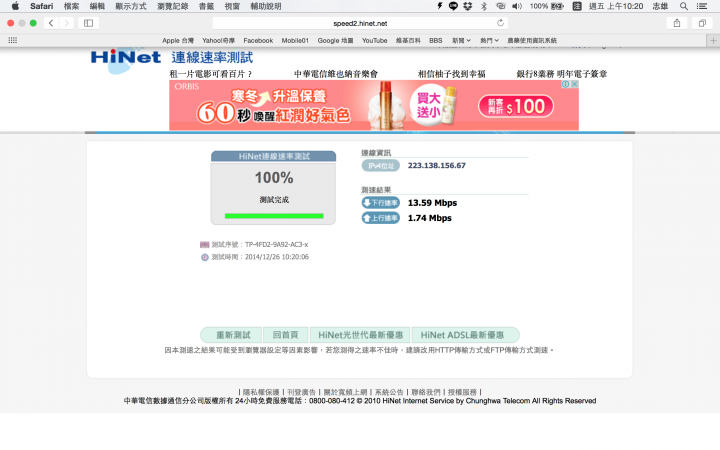Image resolution: width=720 pixels, height=450 pixels.
Task: Click the test serial number icon
Action: 204,245
